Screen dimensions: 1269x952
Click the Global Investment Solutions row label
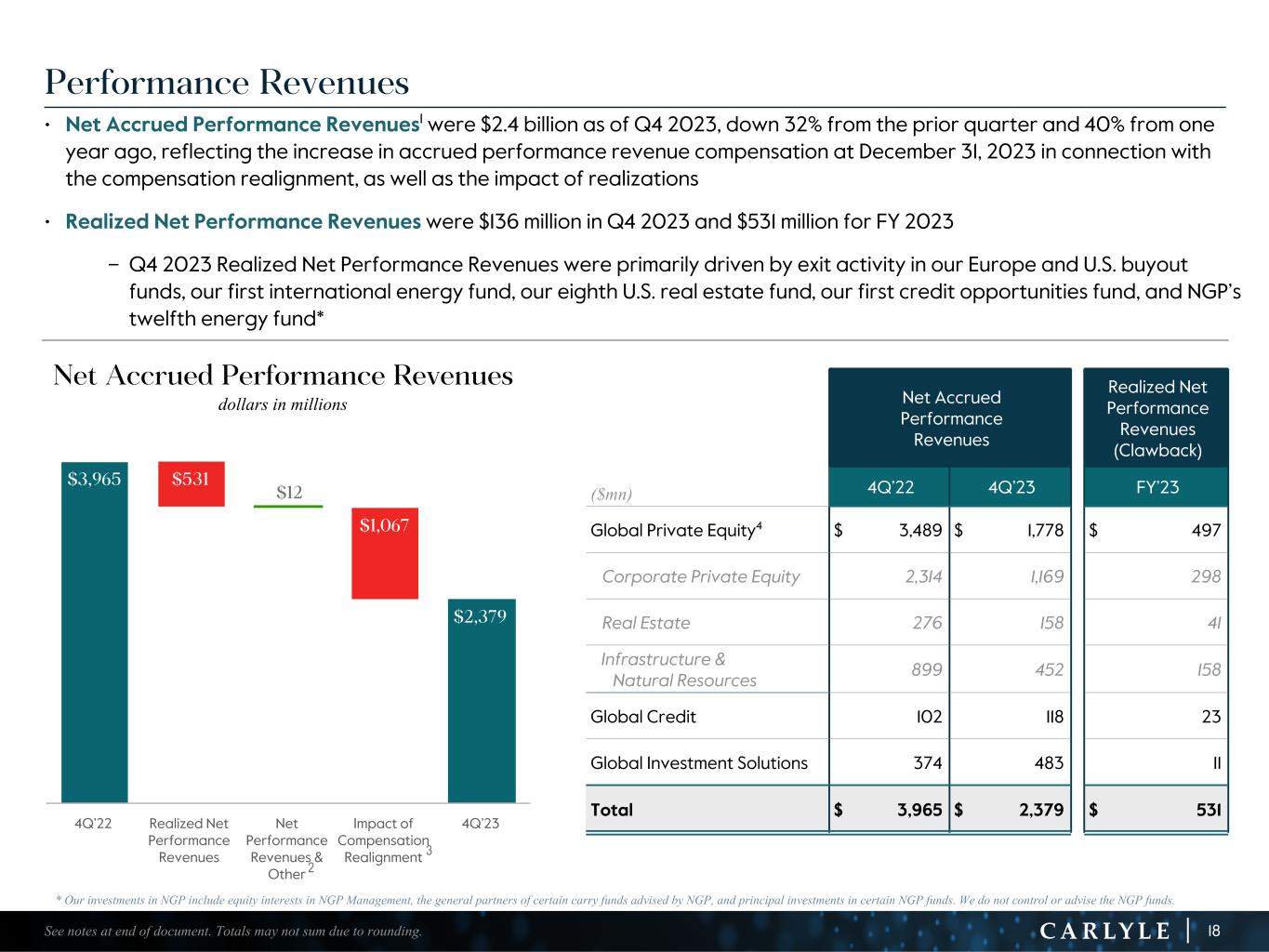(698, 763)
